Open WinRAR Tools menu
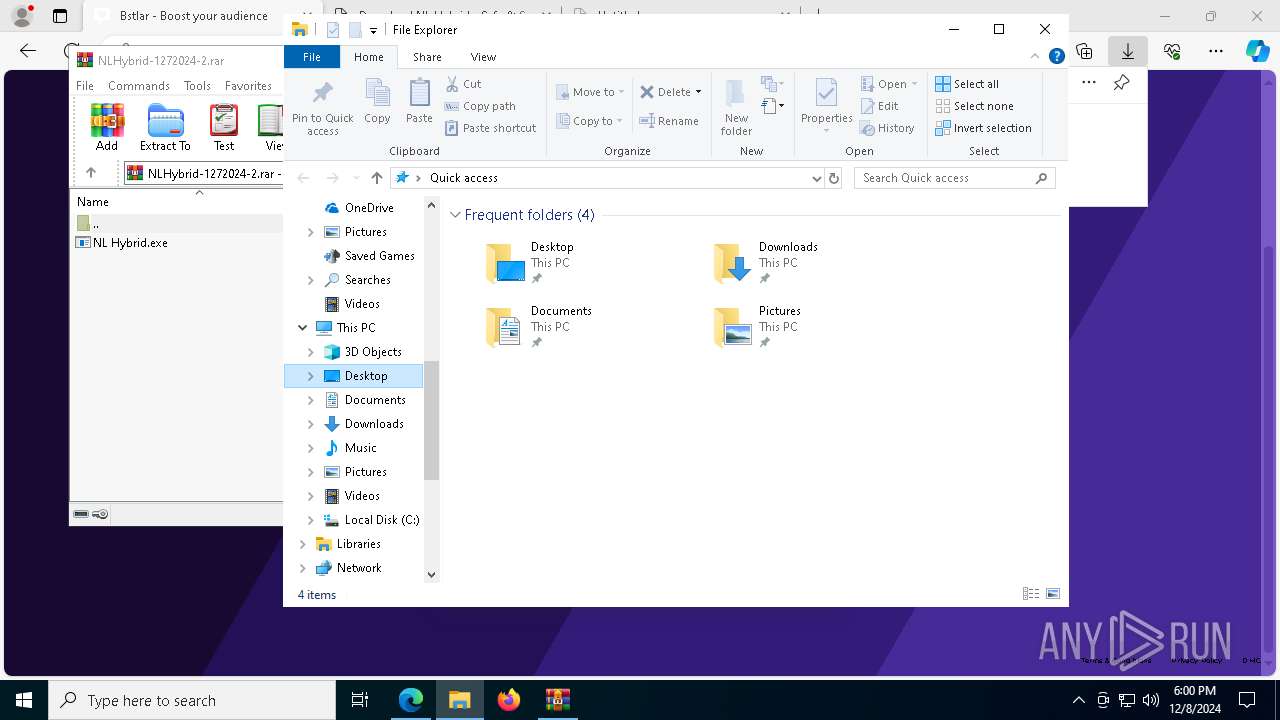The image size is (1280, 720). pos(197,86)
